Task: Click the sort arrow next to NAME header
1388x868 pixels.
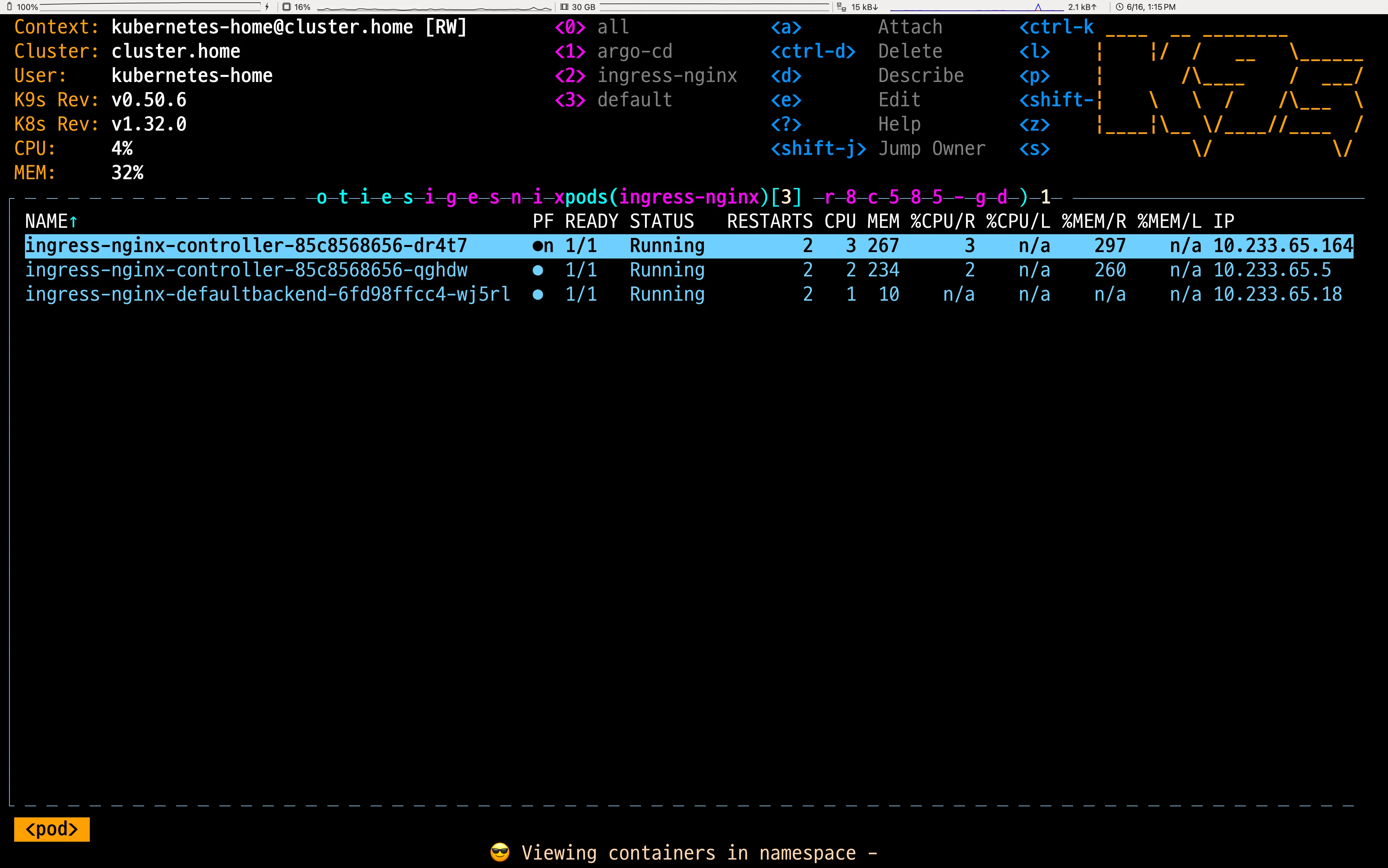Action: click(74, 222)
